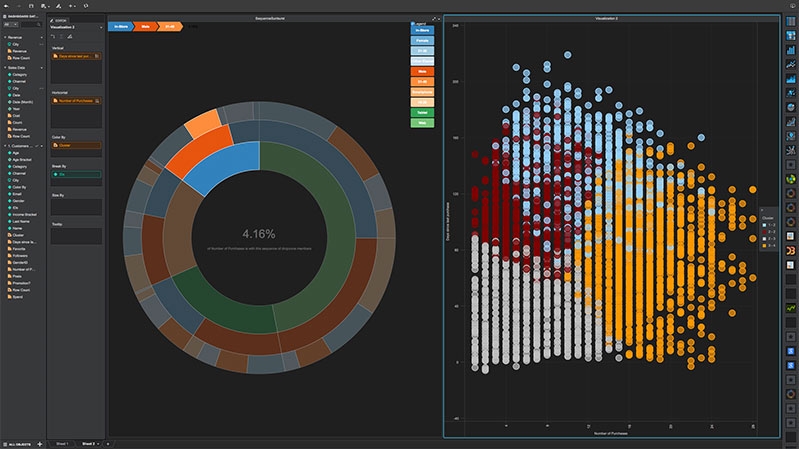The width and height of the screenshot is (799, 449).
Task: Remove Days since last purchase field icon
Action: pyautogui.click(x=99, y=56)
